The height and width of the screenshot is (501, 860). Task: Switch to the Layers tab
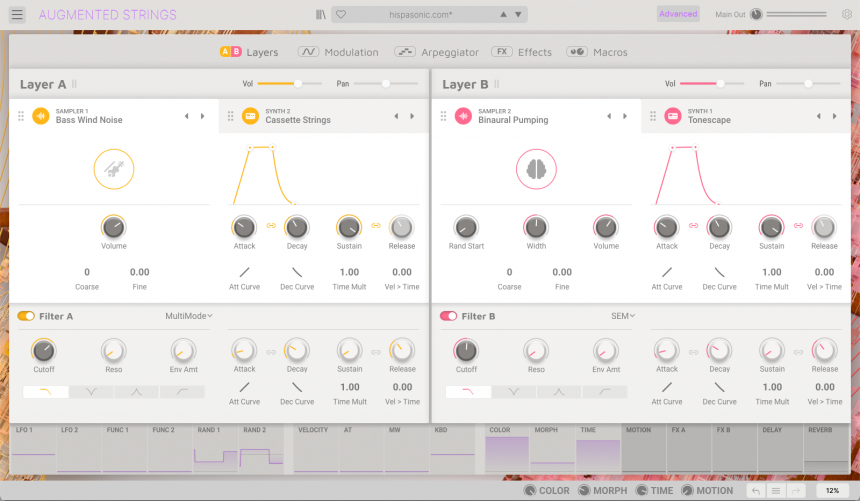[249, 52]
